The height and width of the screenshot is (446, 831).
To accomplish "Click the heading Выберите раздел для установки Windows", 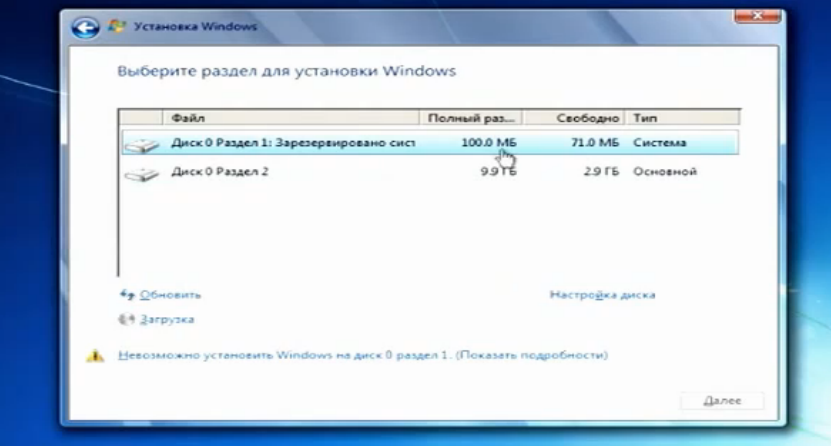I will tap(286, 71).
